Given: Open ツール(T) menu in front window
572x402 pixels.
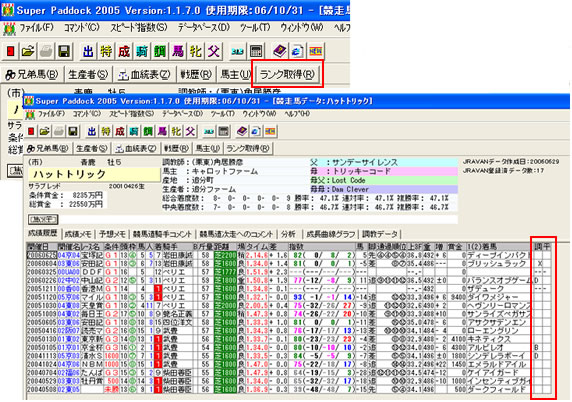Looking at the screenshot, I should click(x=223, y=114).
